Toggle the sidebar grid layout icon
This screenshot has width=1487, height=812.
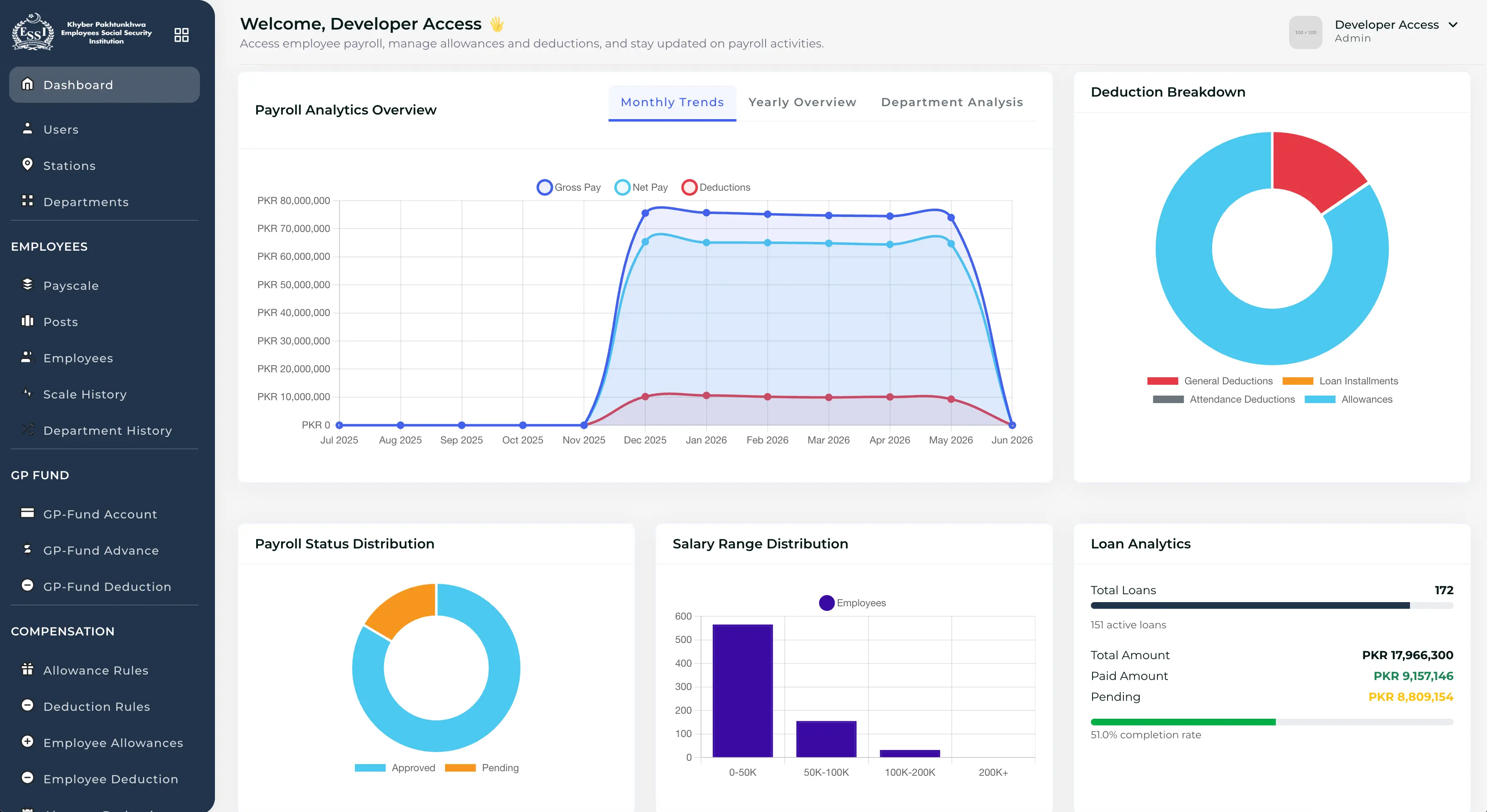pos(181,35)
